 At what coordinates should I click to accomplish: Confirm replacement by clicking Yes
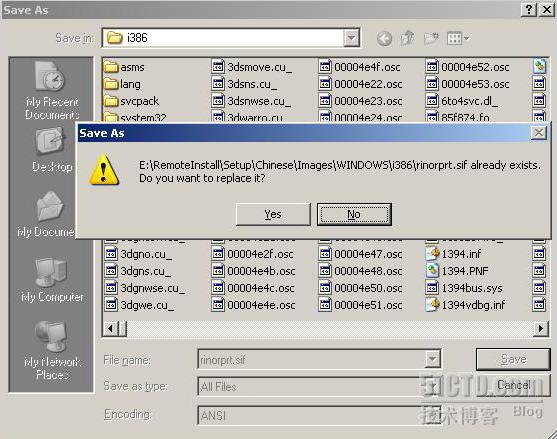tap(273, 214)
